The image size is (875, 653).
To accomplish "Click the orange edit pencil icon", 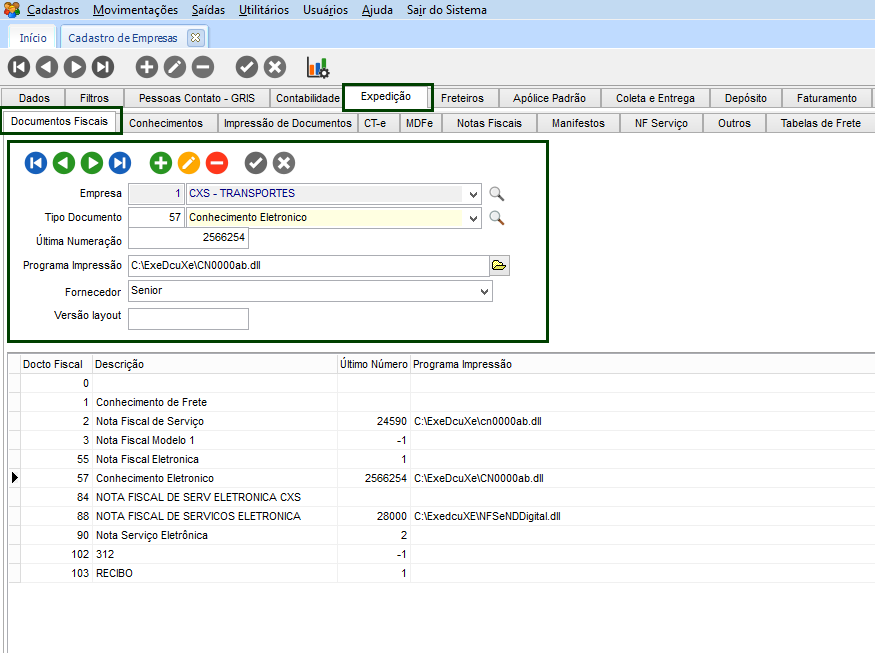I will point(189,163).
